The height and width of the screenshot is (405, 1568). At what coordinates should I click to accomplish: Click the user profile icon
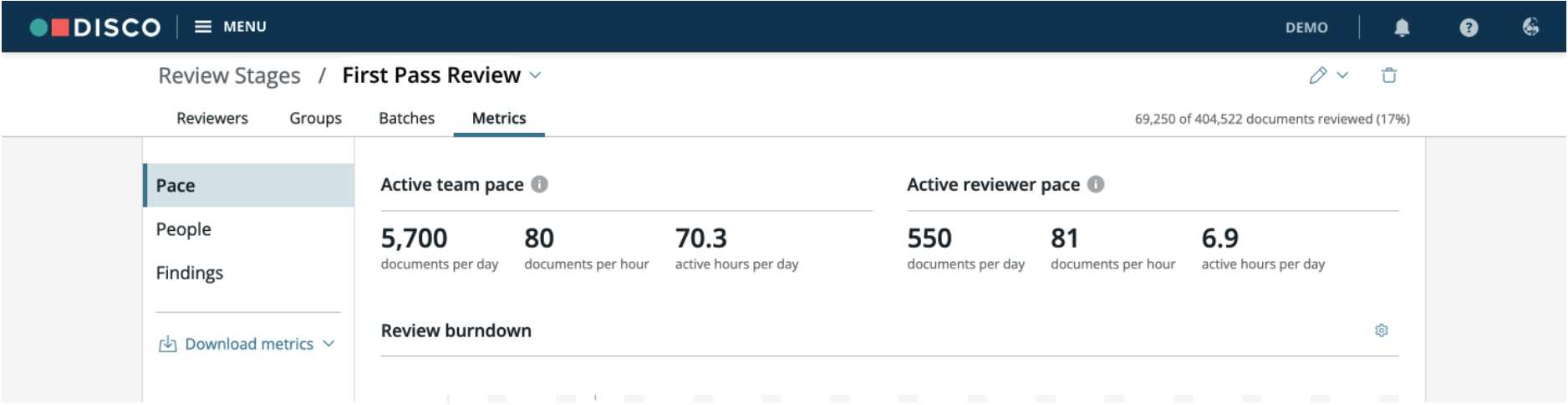coord(1530,27)
